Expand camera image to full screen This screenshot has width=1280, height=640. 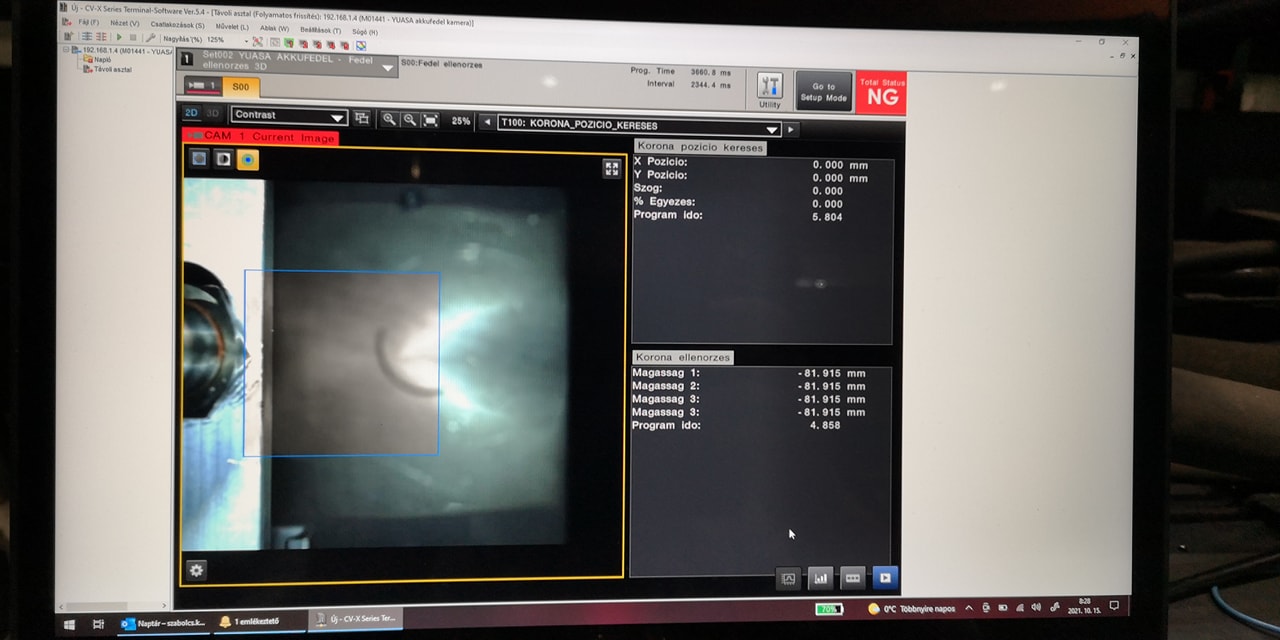(x=612, y=169)
